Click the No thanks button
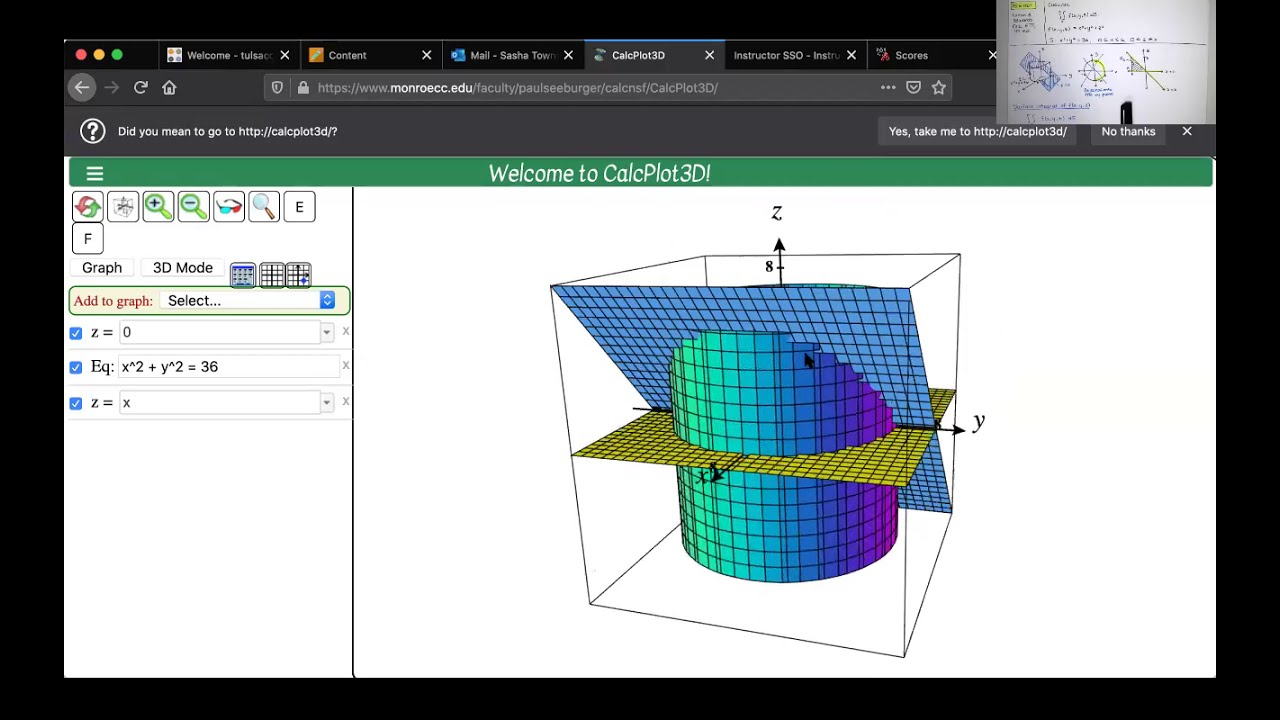Viewport: 1280px width, 720px height. (1128, 131)
